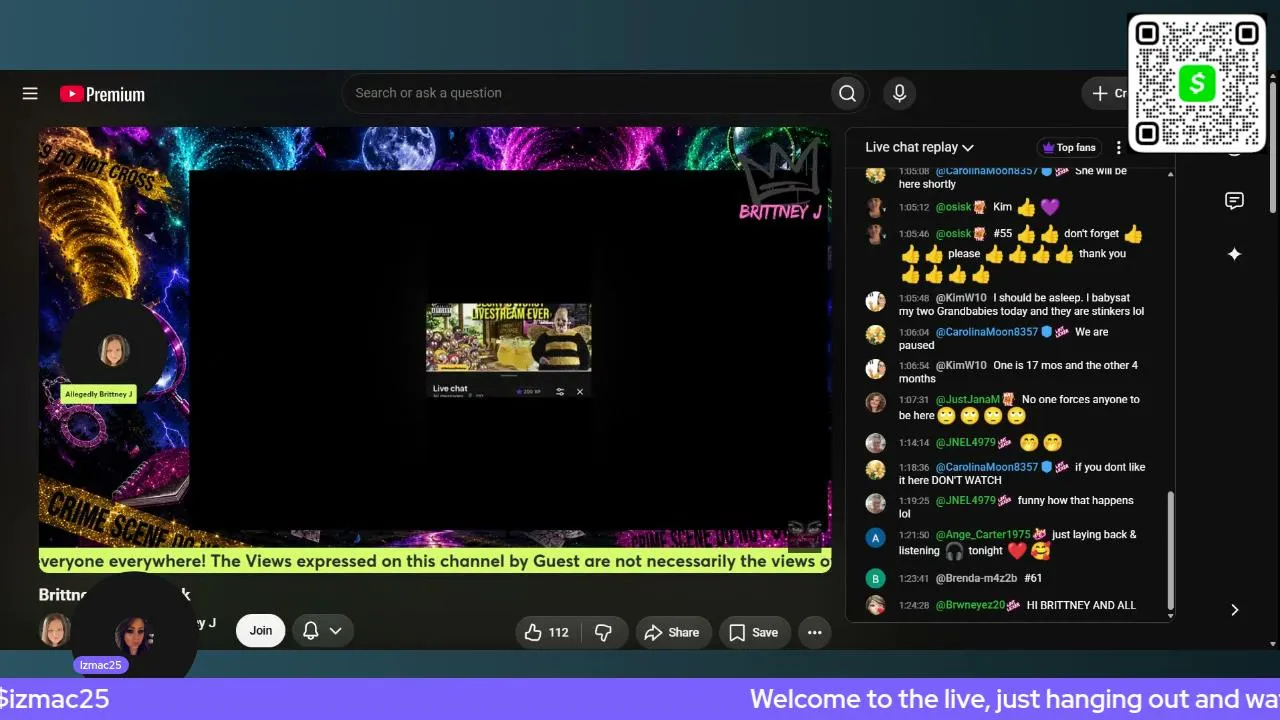Image resolution: width=1280 pixels, height=720 pixels.
Task: Click the chat message 'HI BRITTNEY AND ALL'
Action: (1081, 605)
